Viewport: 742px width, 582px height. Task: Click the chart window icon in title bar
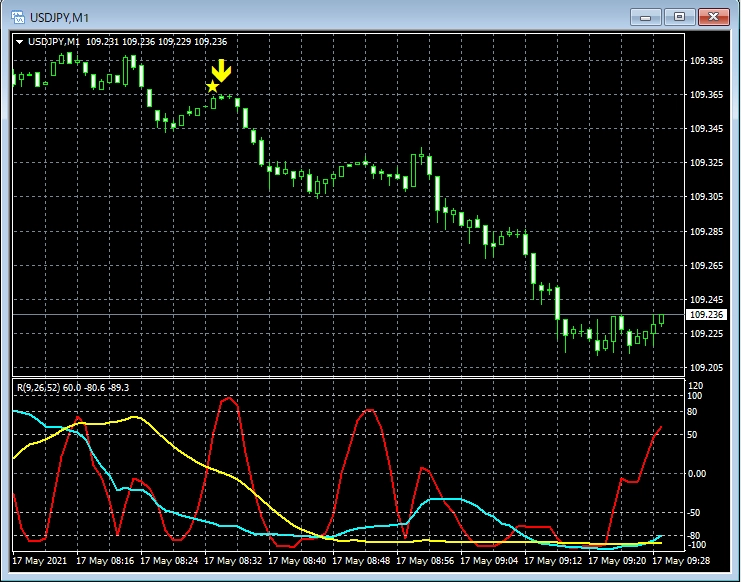(18, 16)
